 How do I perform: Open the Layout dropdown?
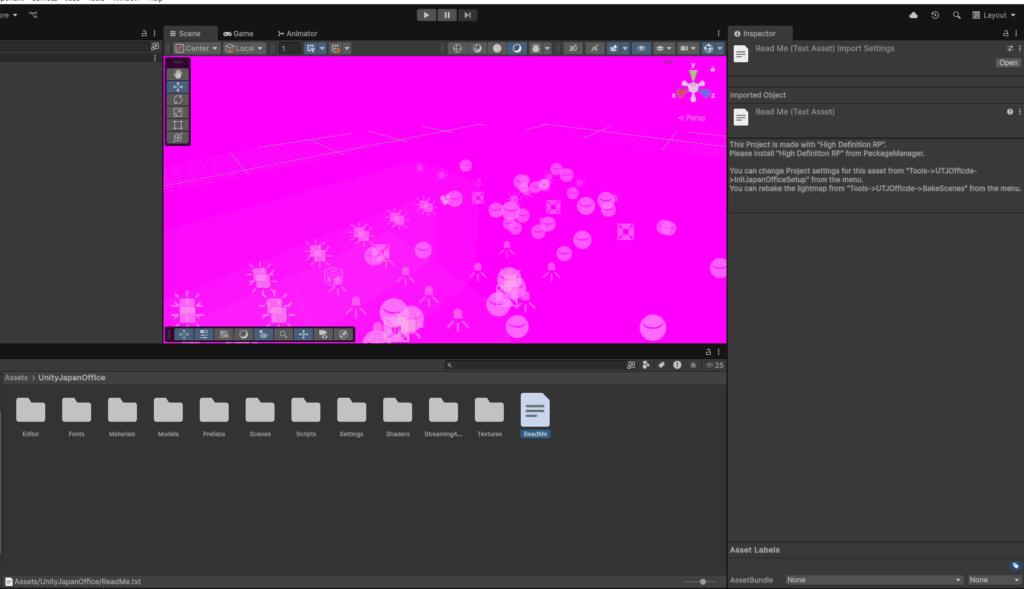coord(994,15)
